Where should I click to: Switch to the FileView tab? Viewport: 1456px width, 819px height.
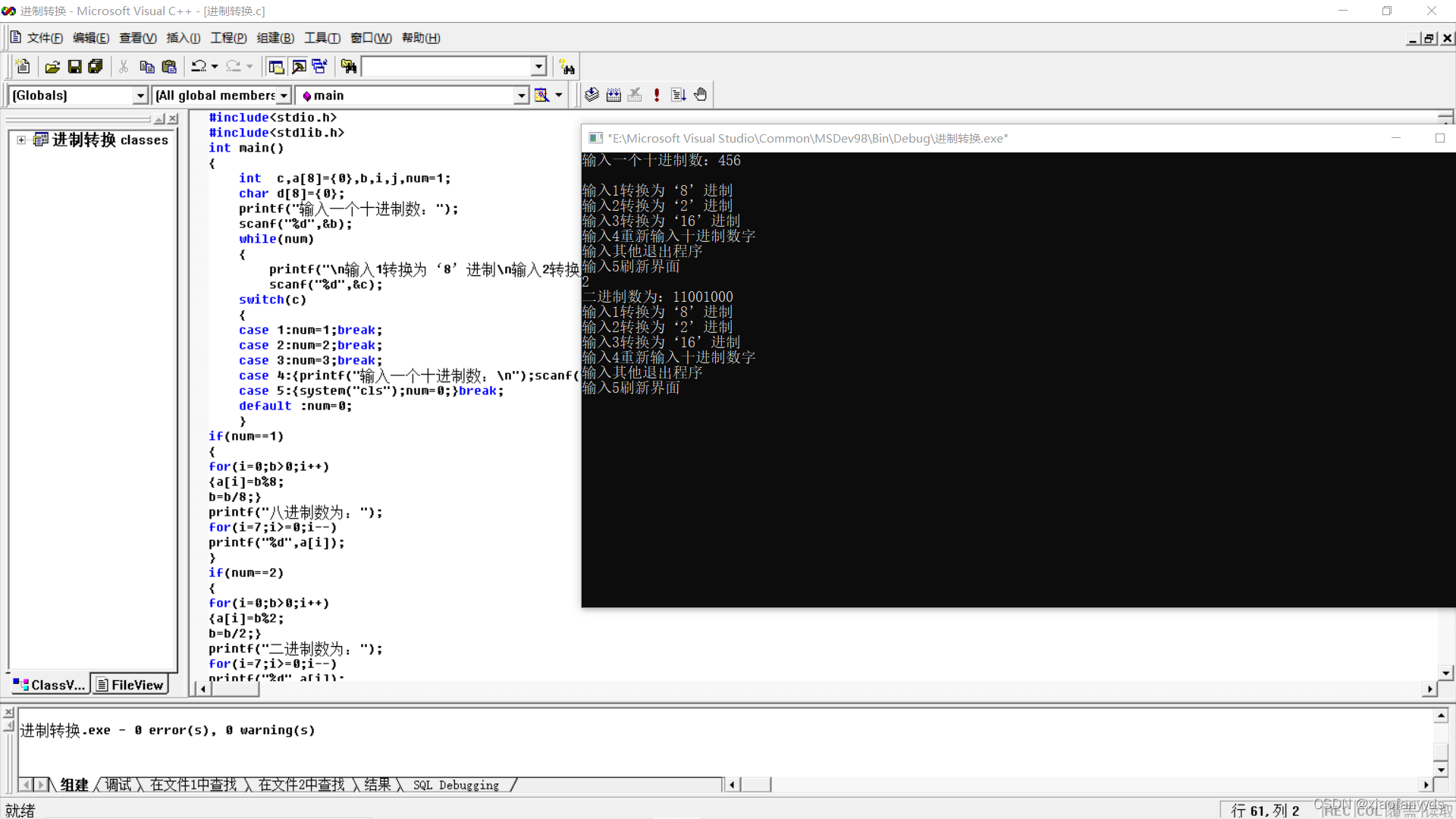[130, 685]
